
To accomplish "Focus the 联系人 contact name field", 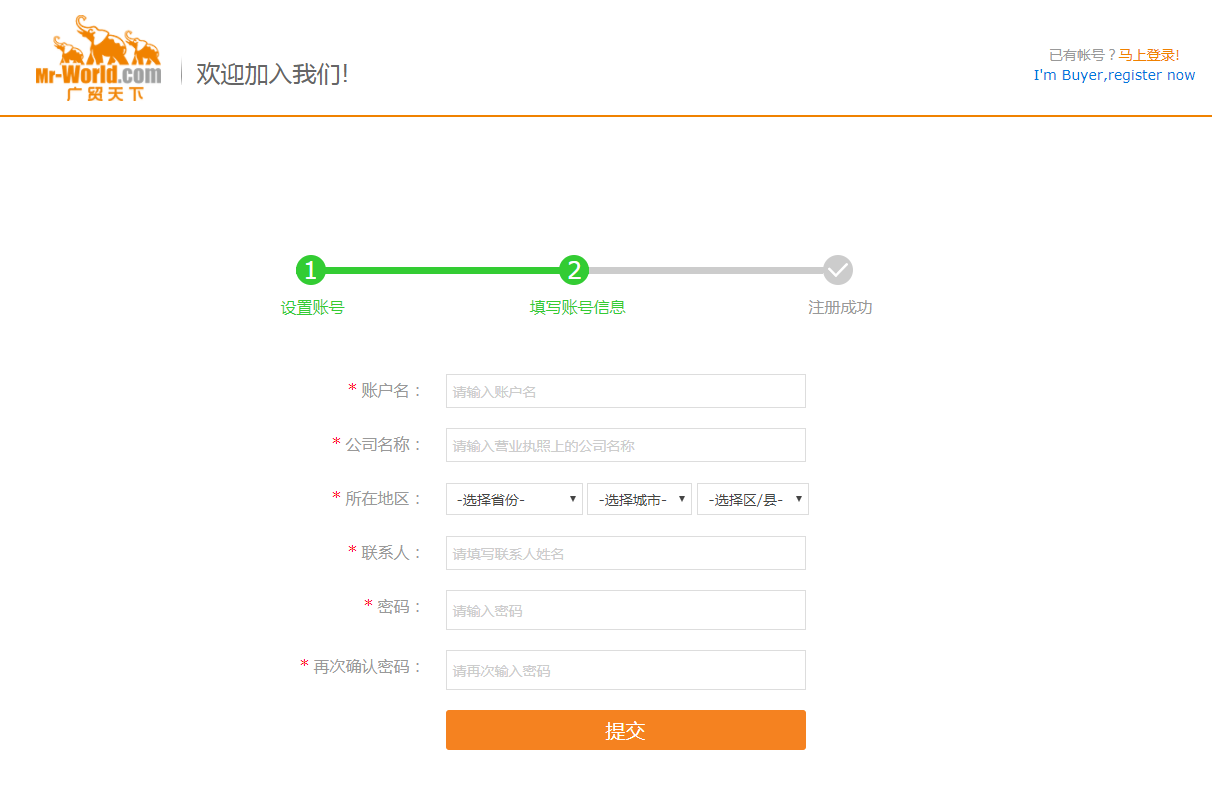I will (x=625, y=553).
